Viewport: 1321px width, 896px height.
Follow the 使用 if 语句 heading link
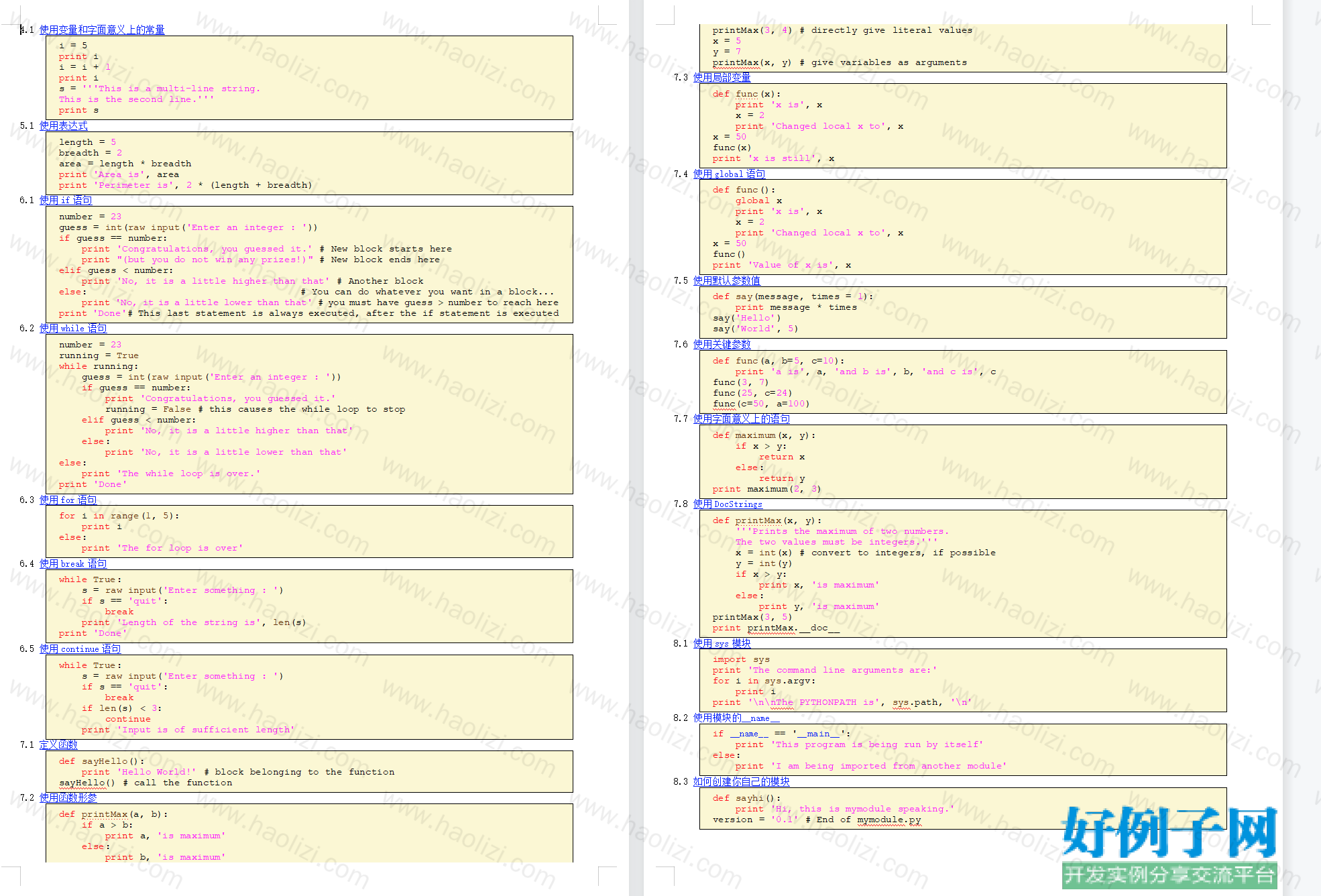tap(66, 200)
